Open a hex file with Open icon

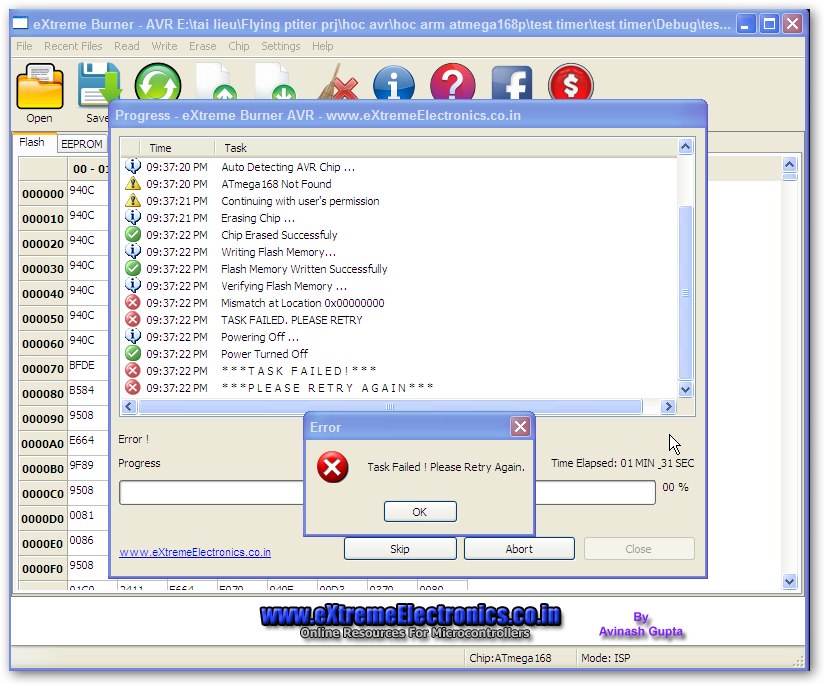pos(39,86)
